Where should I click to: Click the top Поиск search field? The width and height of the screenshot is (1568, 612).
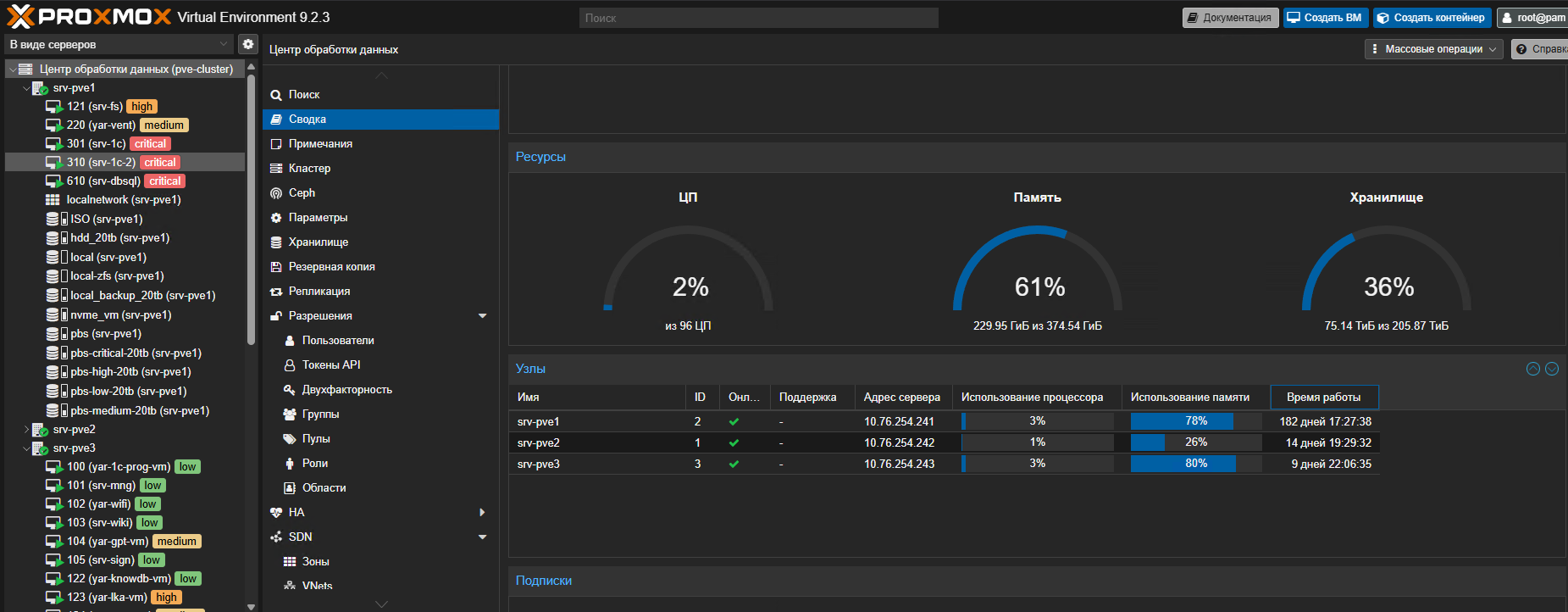[759, 18]
